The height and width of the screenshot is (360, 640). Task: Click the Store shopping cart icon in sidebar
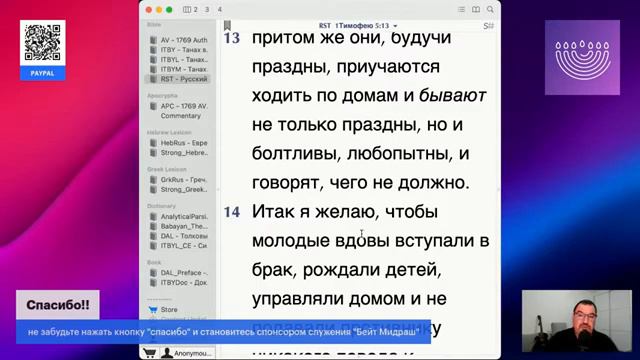(153, 309)
